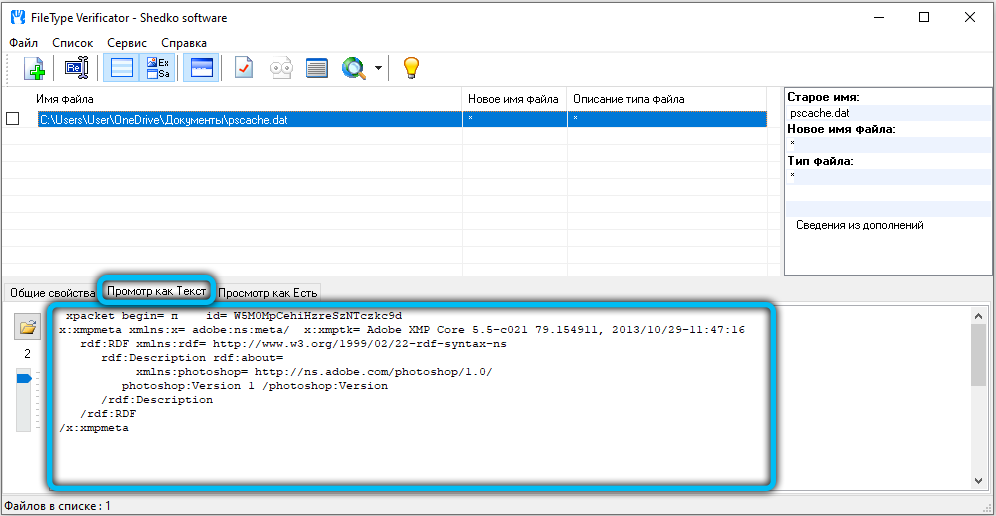Open the Справка menu
The width and height of the screenshot is (996, 516).
pos(184,43)
